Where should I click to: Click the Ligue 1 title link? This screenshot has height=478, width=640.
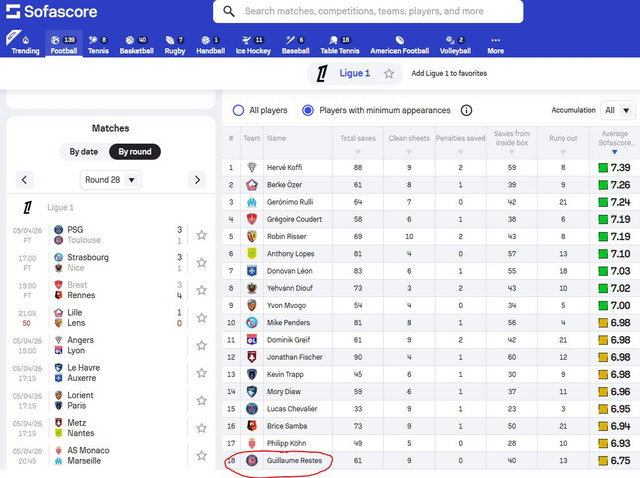click(355, 73)
